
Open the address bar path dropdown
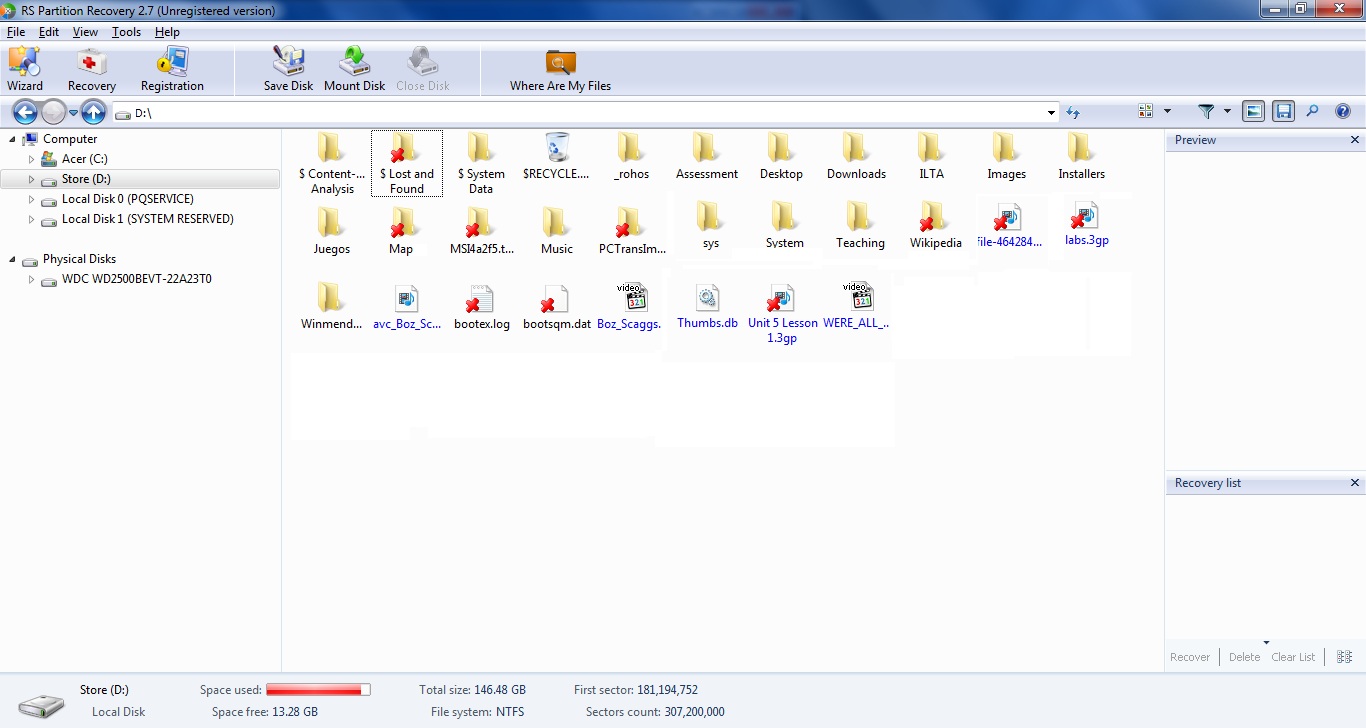pos(1050,113)
